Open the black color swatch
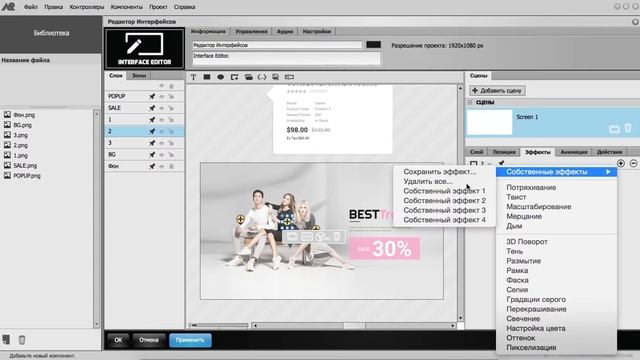 (x=373, y=44)
